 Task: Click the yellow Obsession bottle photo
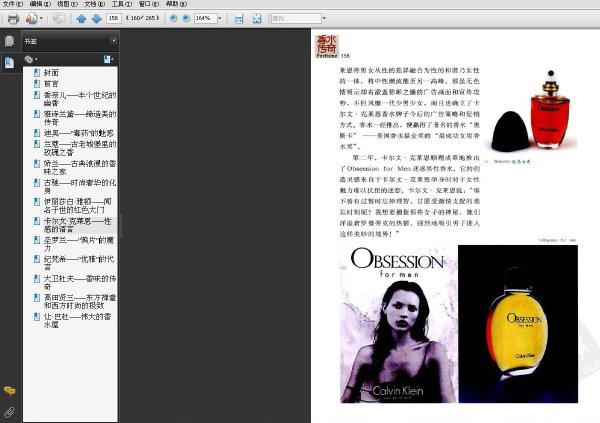click(x=518, y=324)
